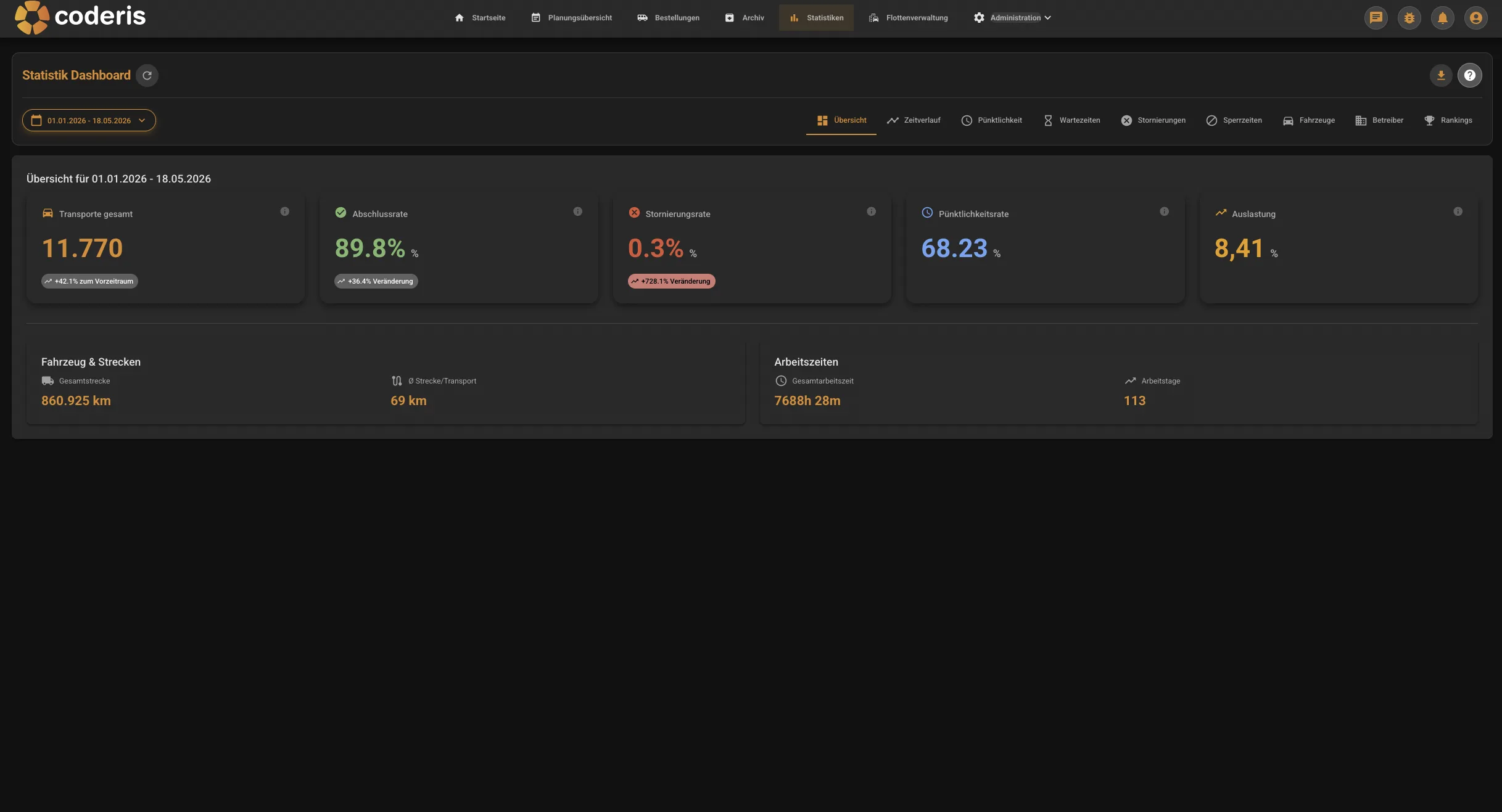The width and height of the screenshot is (1502, 812).
Task: Show info for Pünktlichkeitsrate card
Action: 1164,211
